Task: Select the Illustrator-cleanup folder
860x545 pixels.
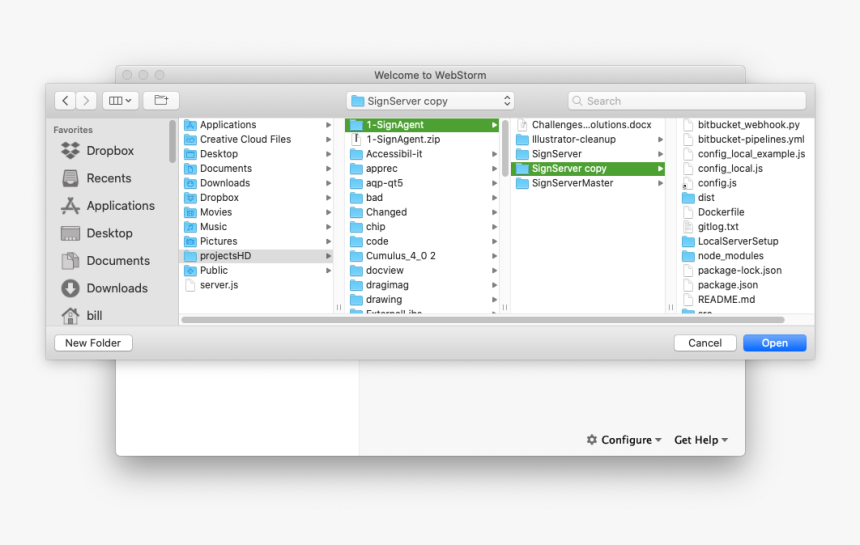Action: (x=588, y=139)
